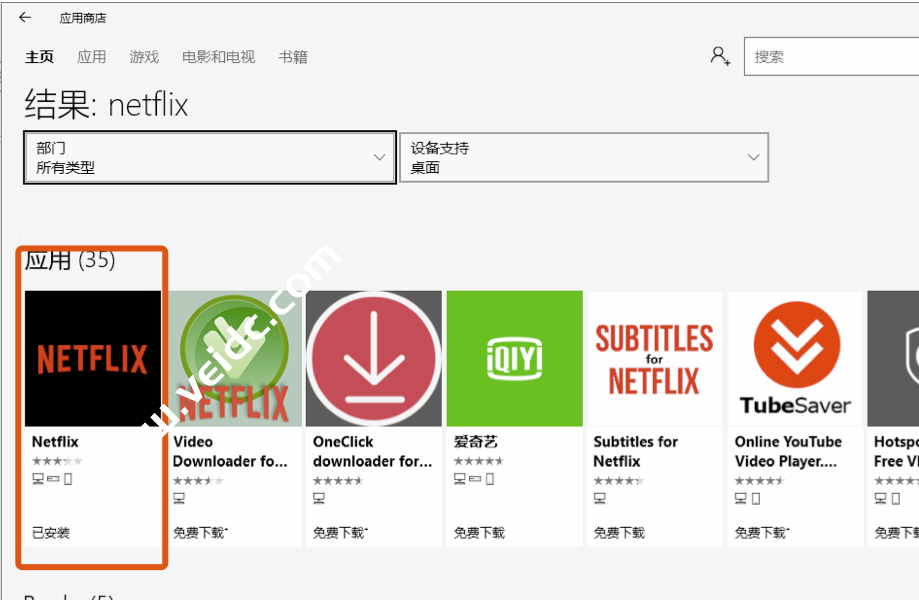Screen dimensions: 919x600
Task: Open the iQIYI green app icon
Action: click(515, 359)
